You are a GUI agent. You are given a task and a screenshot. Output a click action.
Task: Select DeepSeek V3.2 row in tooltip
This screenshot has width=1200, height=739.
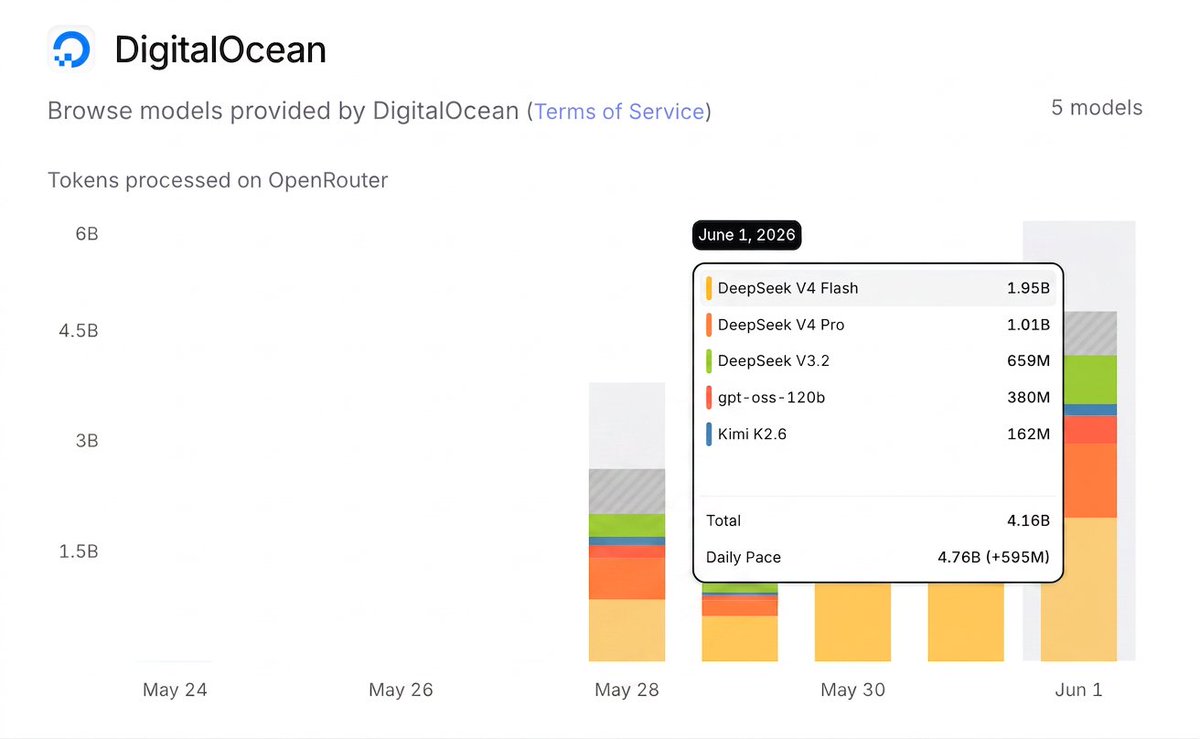click(878, 361)
